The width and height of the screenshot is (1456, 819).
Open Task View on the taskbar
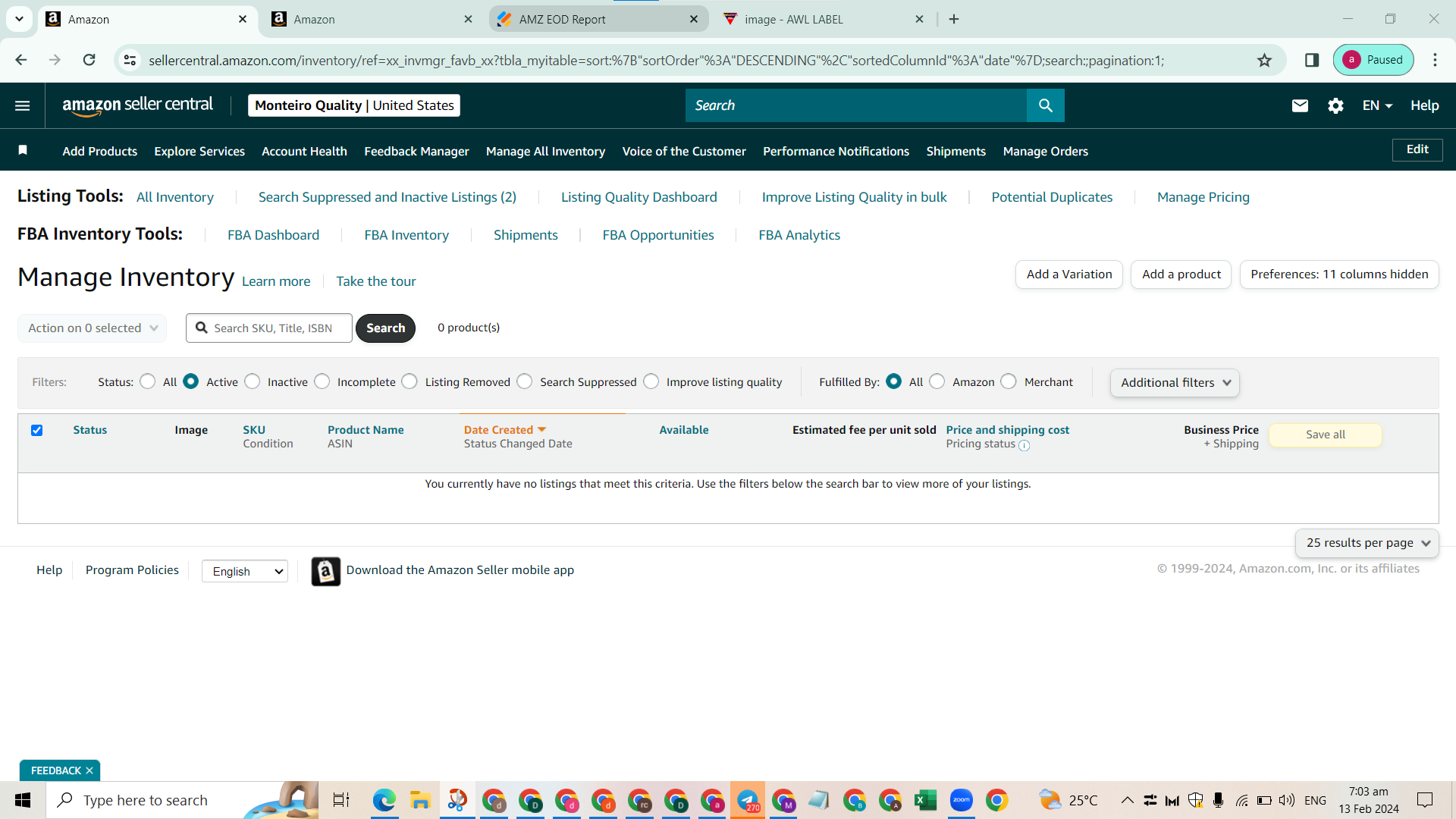click(341, 800)
